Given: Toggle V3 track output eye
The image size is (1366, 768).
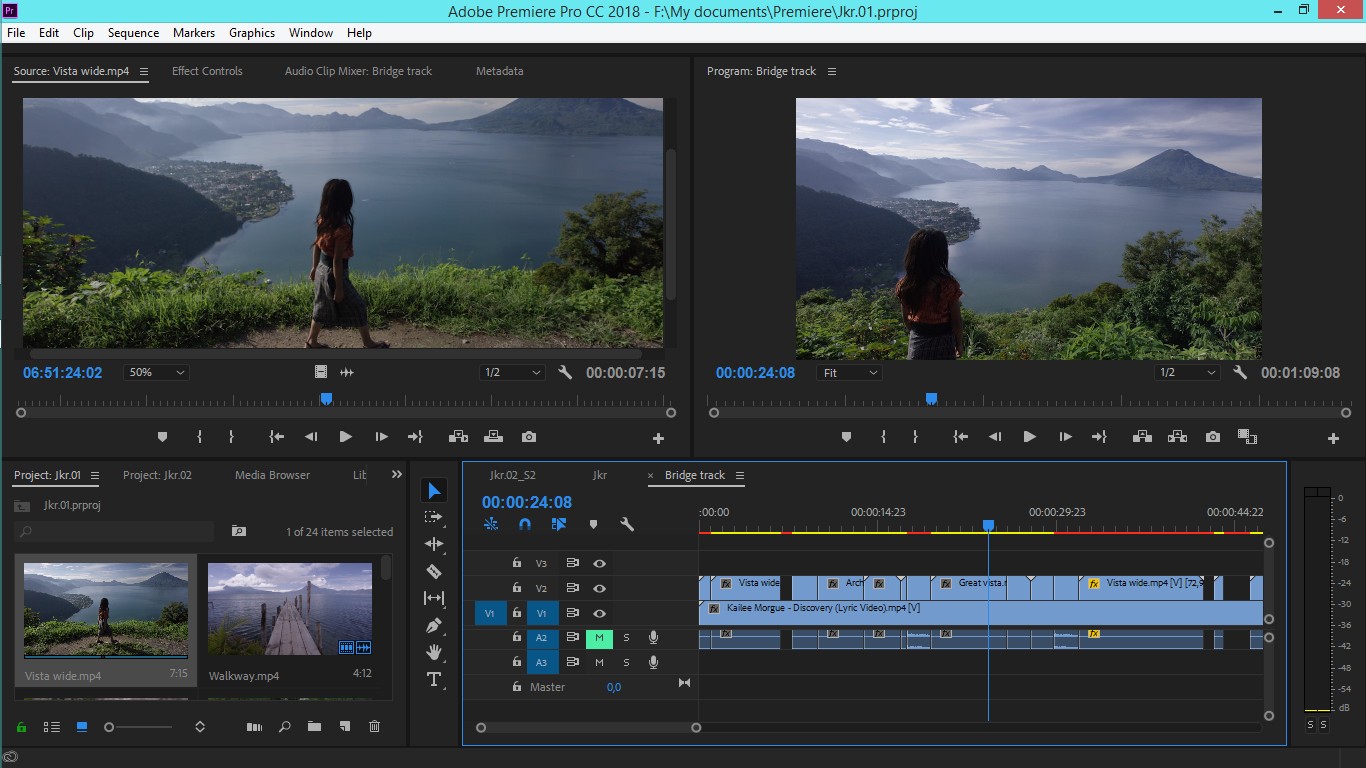Looking at the screenshot, I should [x=599, y=563].
